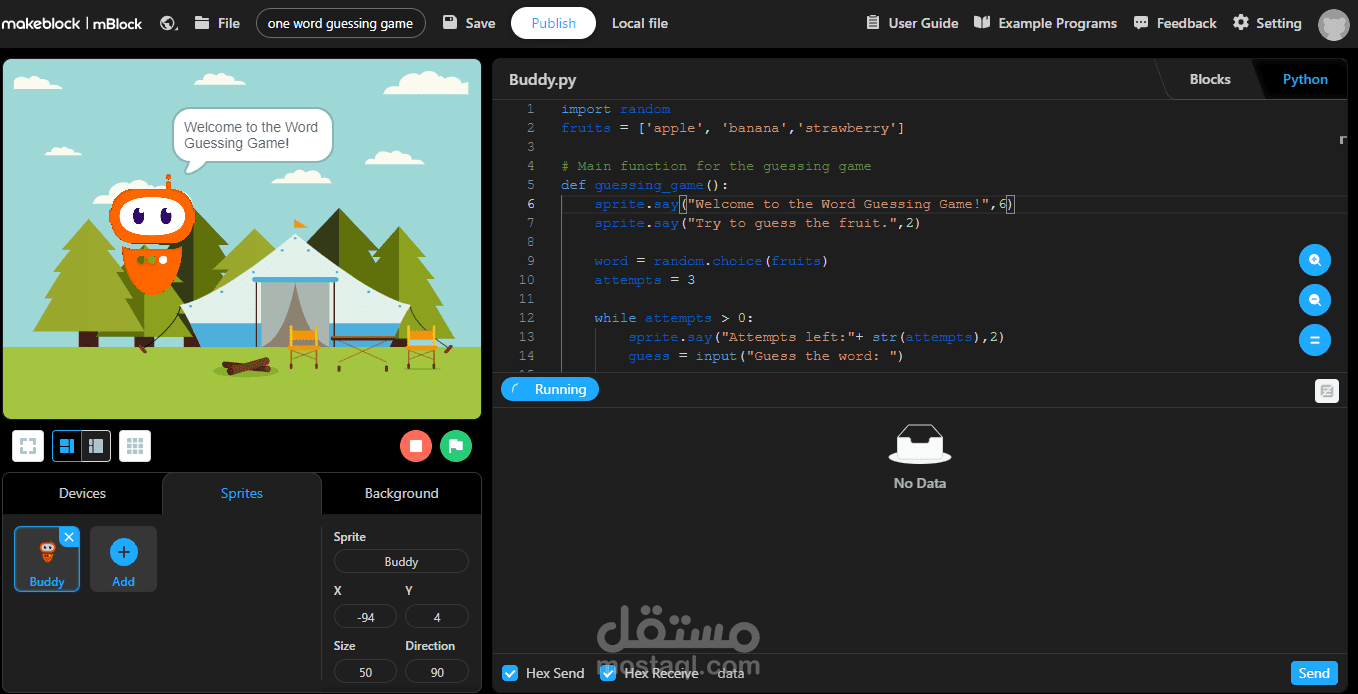The image size is (1358, 694).
Task: Click the Setting gear icon
Action: click(1241, 22)
